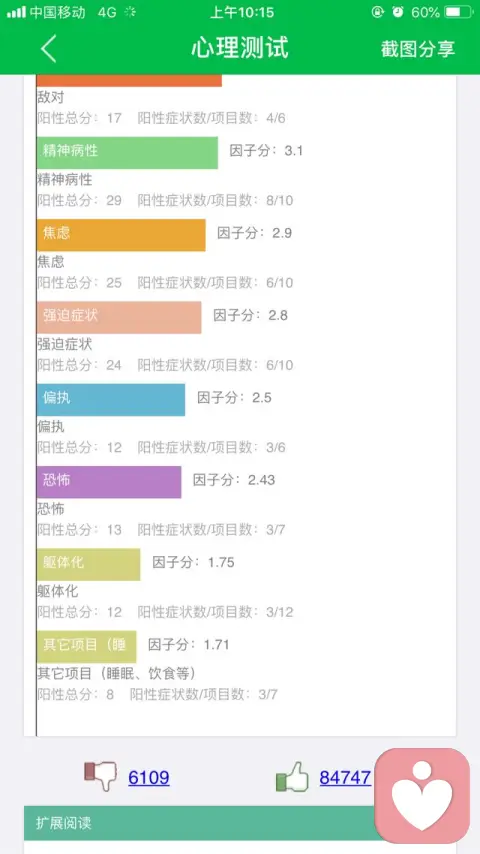The width and height of the screenshot is (480, 854).
Task: Tap the alarm clock status icon
Action: pyautogui.click(x=398, y=12)
